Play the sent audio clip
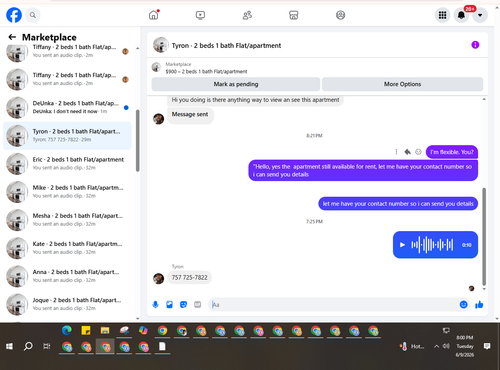 [x=402, y=245]
